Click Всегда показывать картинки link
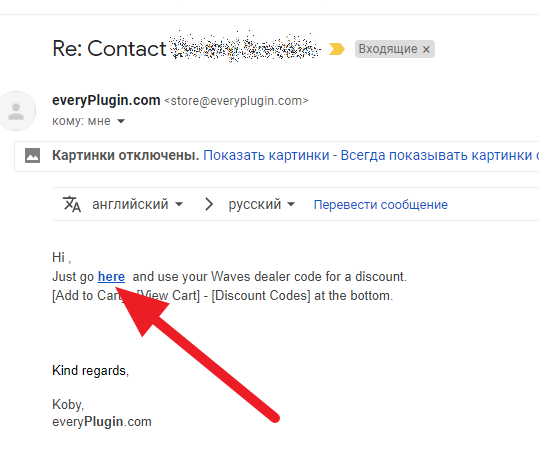 click(436, 155)
